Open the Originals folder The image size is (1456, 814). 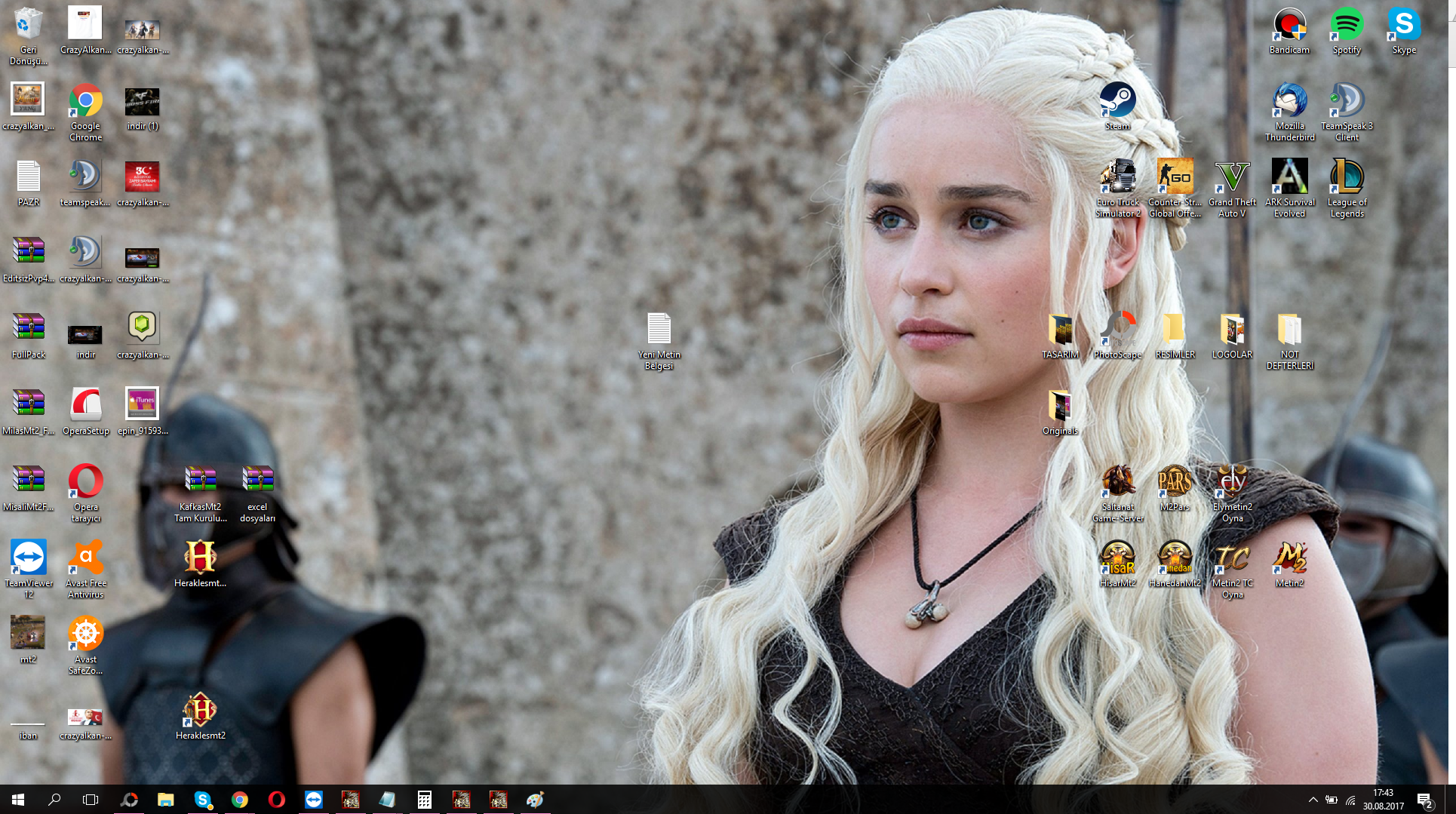(x=1060, y=412)
